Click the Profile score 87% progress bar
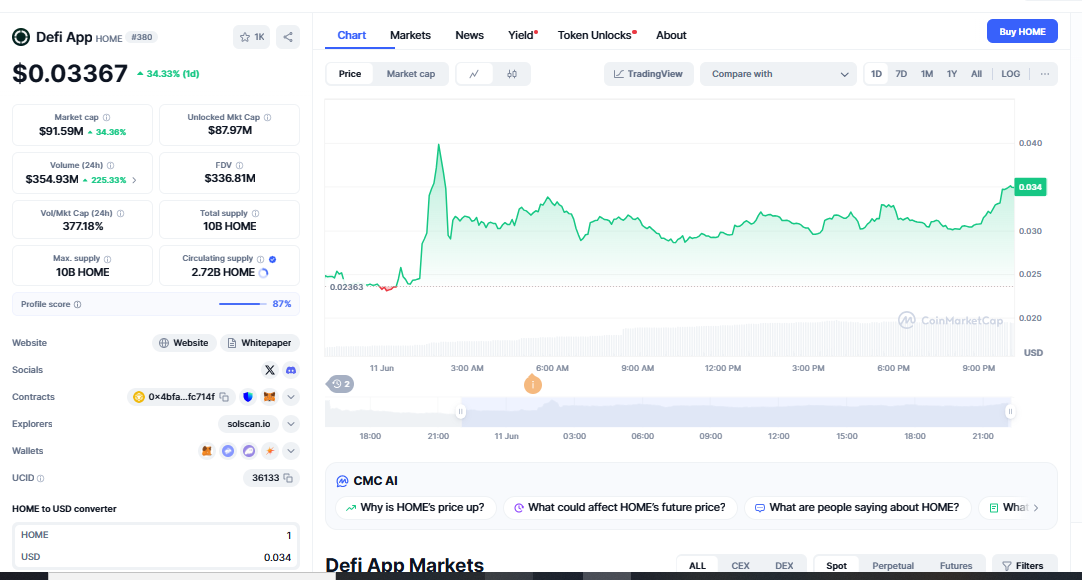This screenshot has height=580, width=1082. point(243,304)
